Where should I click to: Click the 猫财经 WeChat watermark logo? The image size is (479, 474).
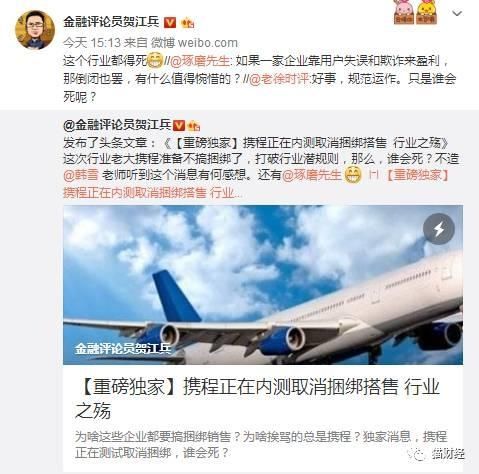pos(435,453)
